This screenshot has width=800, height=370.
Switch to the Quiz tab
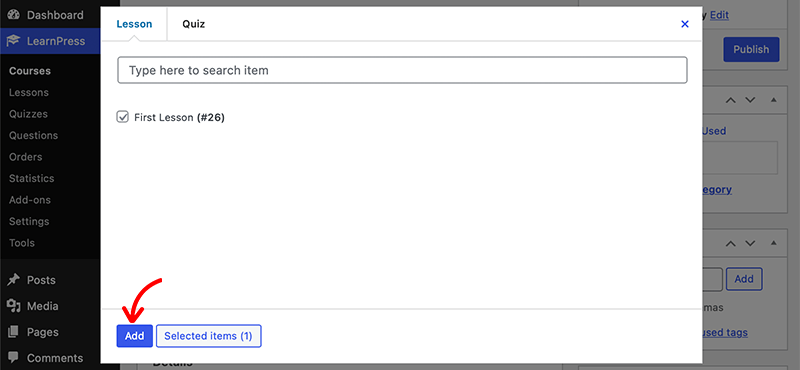(193, 24)
